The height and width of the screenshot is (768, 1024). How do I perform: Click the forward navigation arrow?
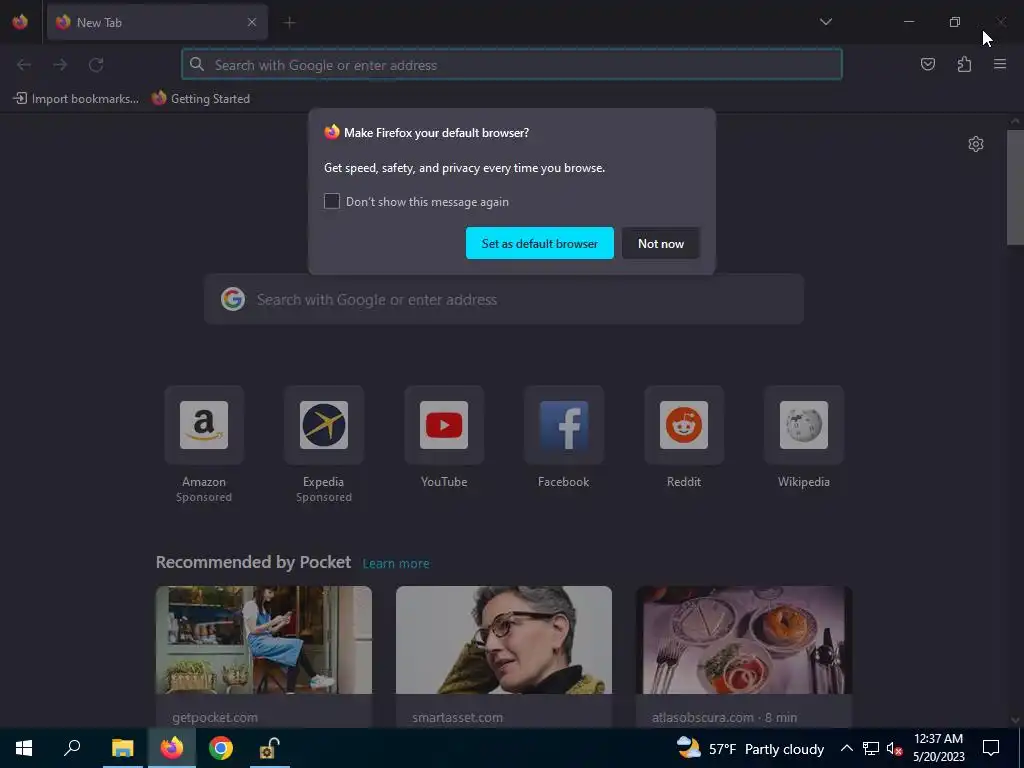point(60,65)
